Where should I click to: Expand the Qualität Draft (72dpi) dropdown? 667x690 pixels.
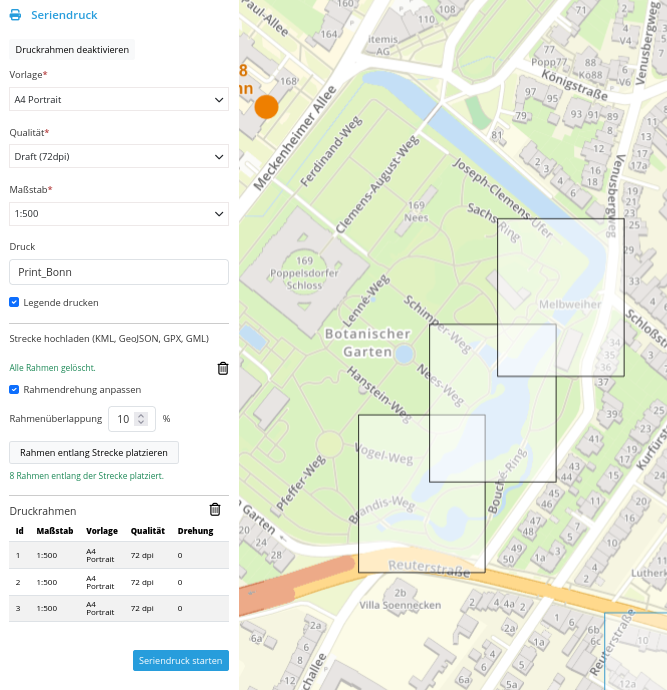[x=119, y=157]
